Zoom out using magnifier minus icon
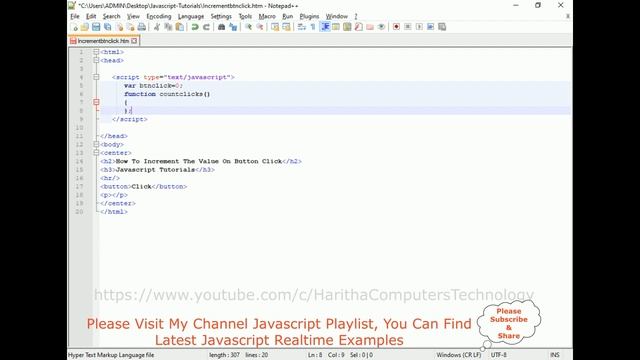The height and width of the screenshot is (360, 640). tap(260, 27)
